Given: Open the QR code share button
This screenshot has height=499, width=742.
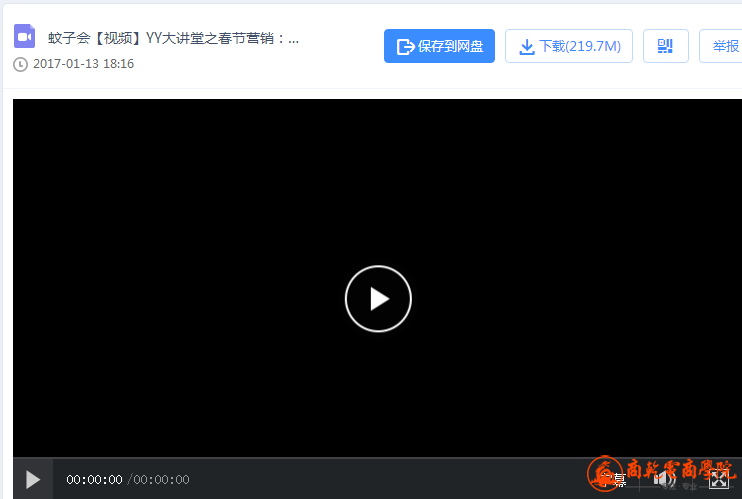Looking at the screenshot, I should (x=665, y=46).
